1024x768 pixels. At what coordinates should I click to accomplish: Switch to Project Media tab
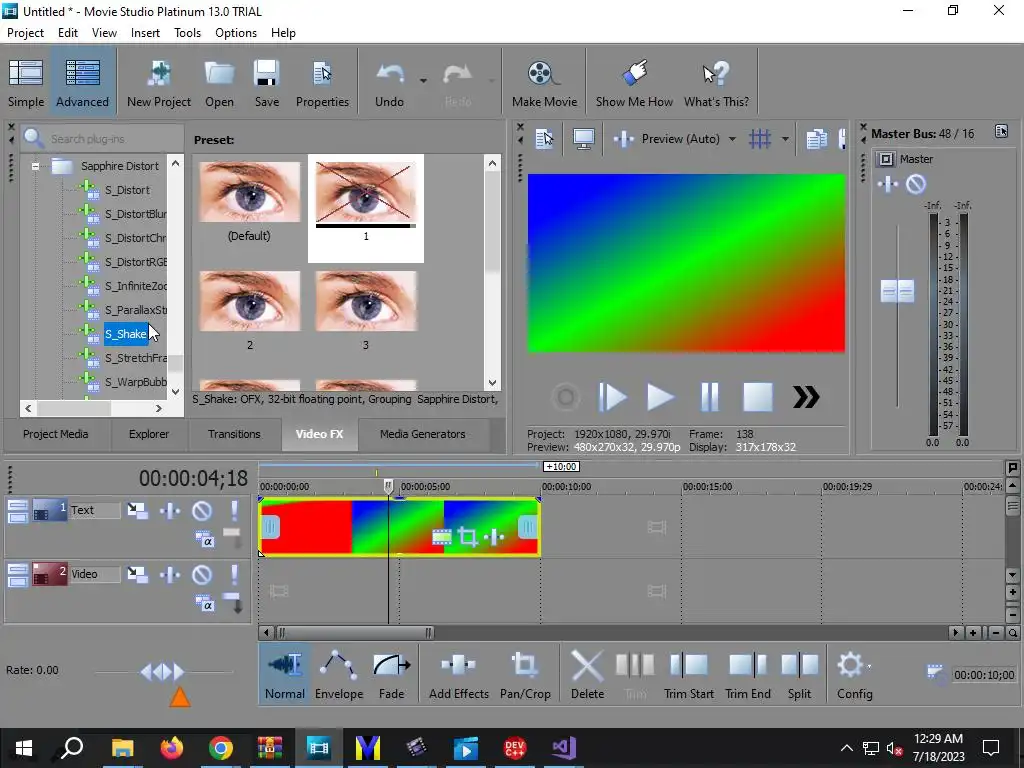click(56, 434)
